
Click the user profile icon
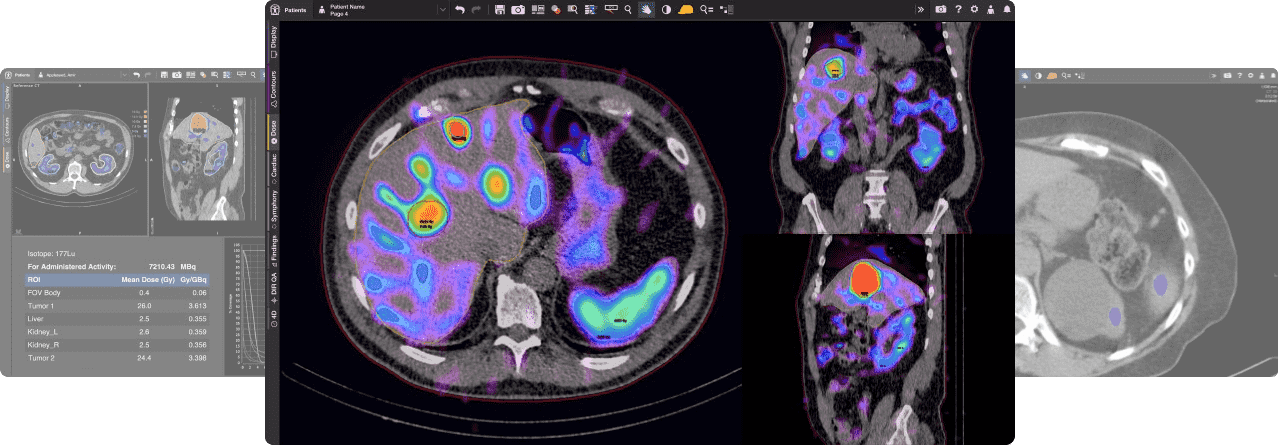coord(990,9)
